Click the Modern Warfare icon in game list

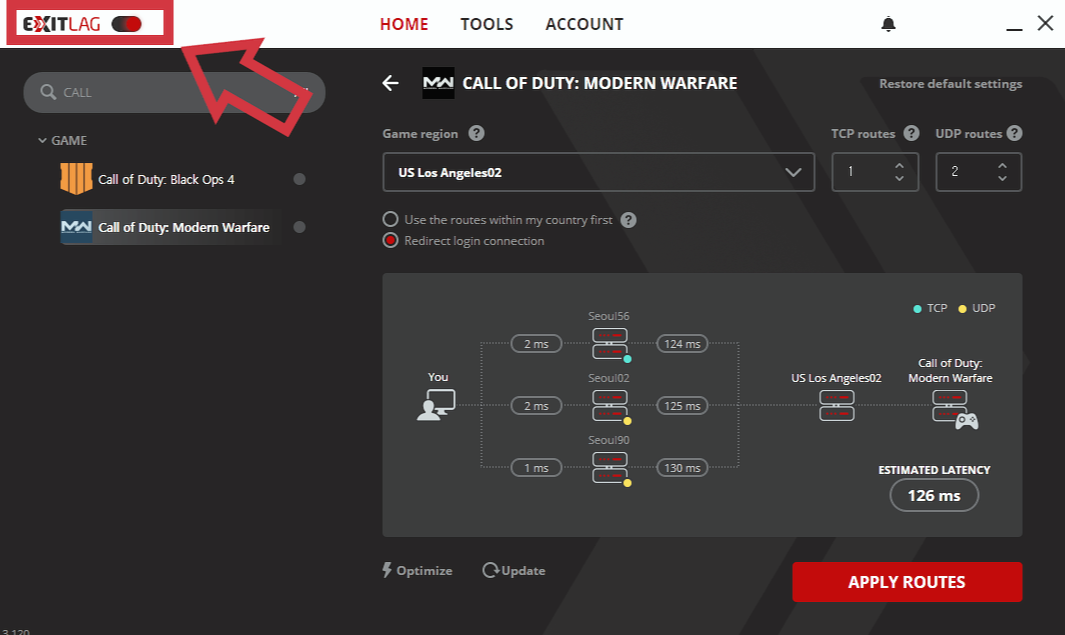click(x=76, y=227)
